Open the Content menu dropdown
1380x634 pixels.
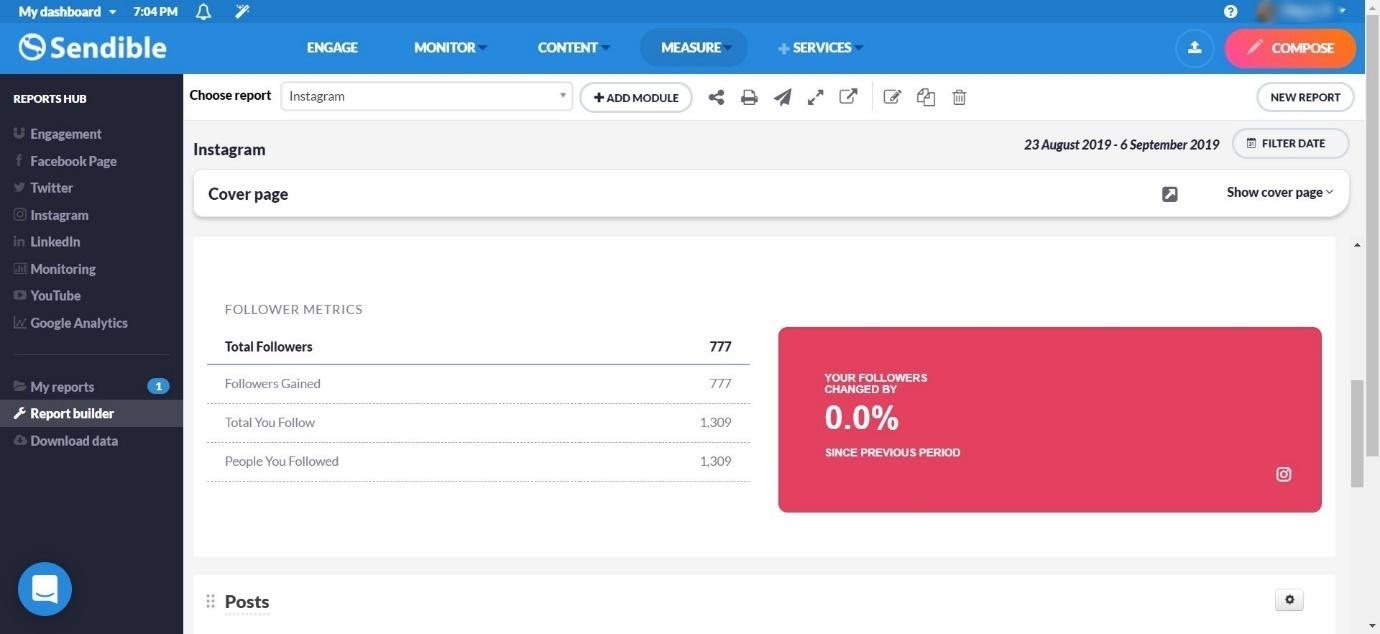[x=573, y=47]
